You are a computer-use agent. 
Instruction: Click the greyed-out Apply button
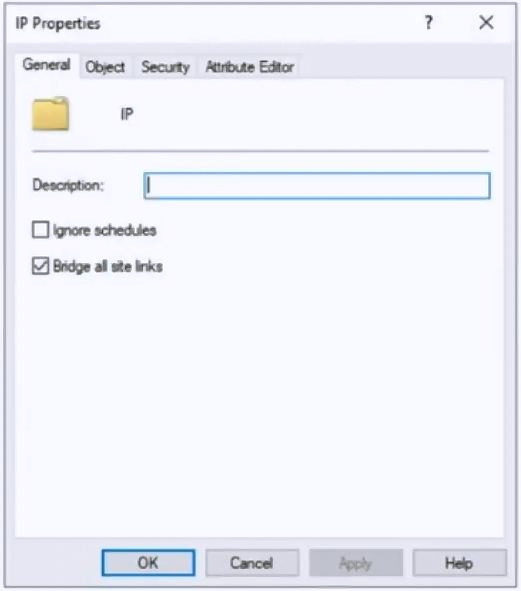(x=356, y=563)
